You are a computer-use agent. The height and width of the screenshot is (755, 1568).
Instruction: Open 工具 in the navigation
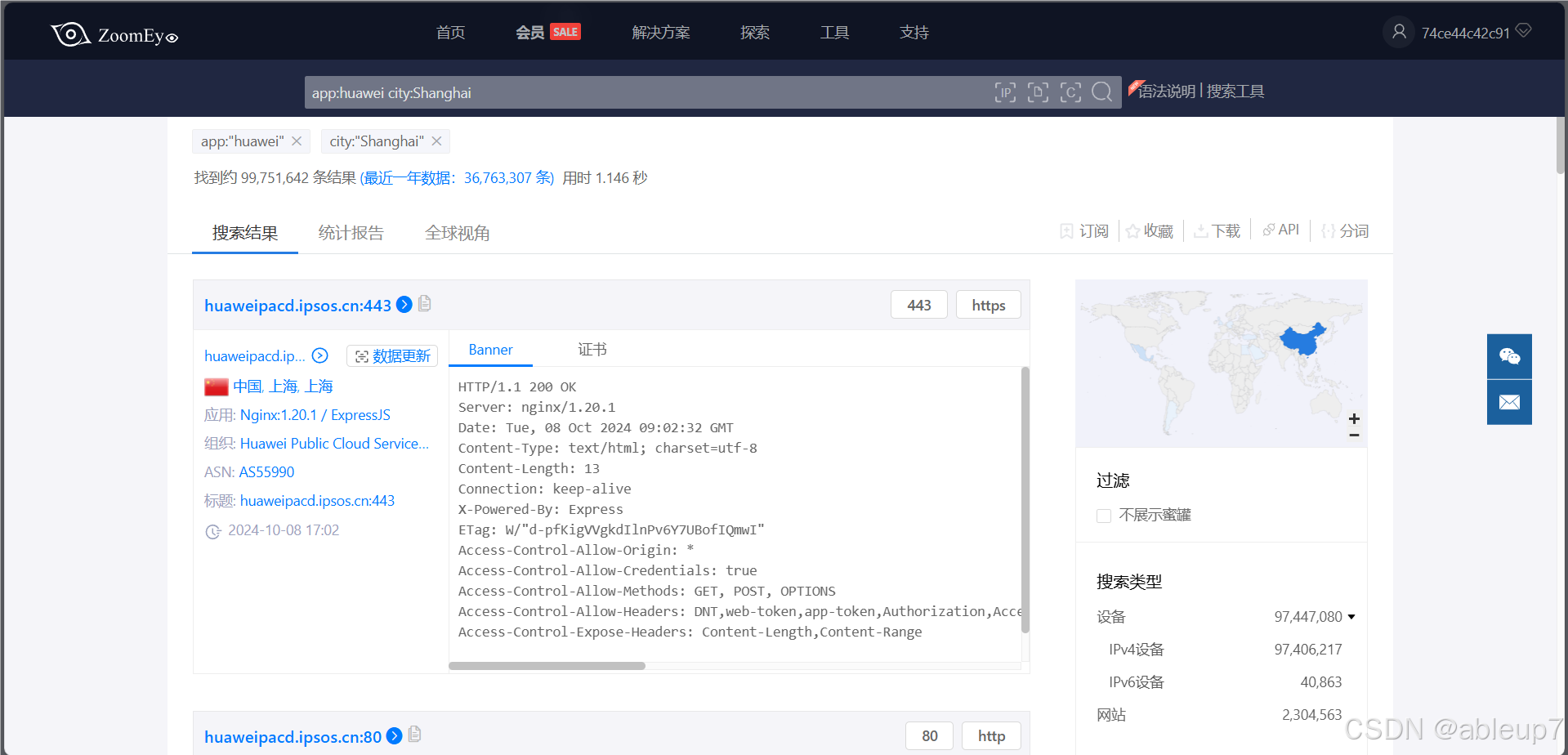834,32
